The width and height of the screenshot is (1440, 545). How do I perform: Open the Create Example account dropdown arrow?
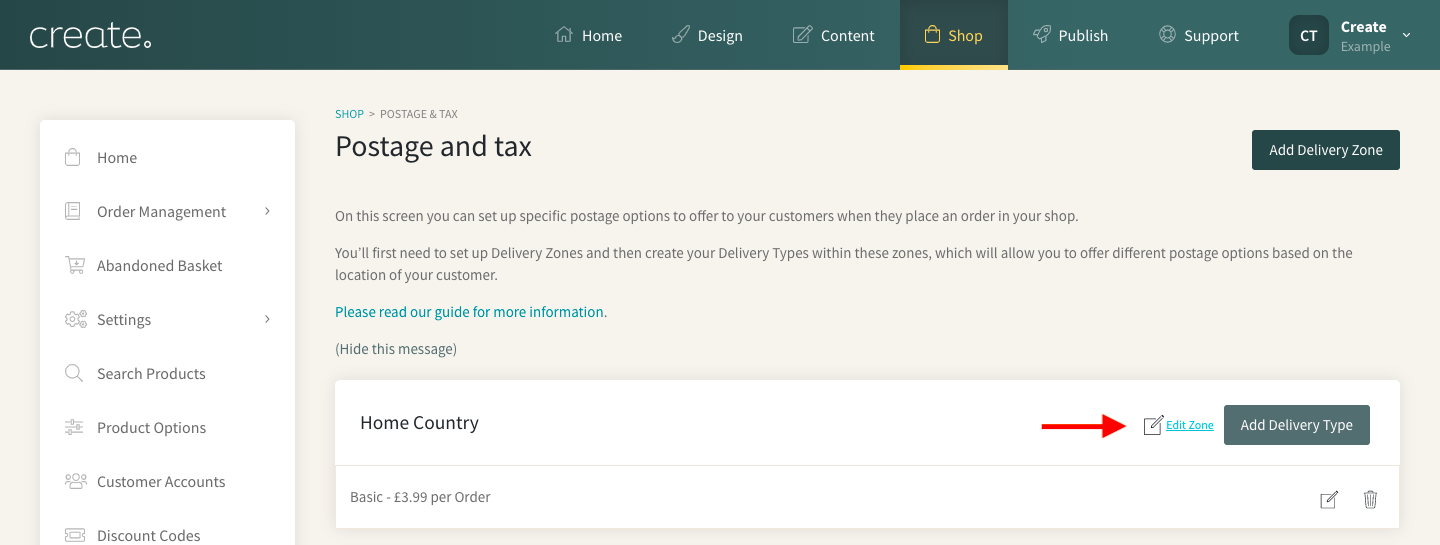(x=1407, y=35)
